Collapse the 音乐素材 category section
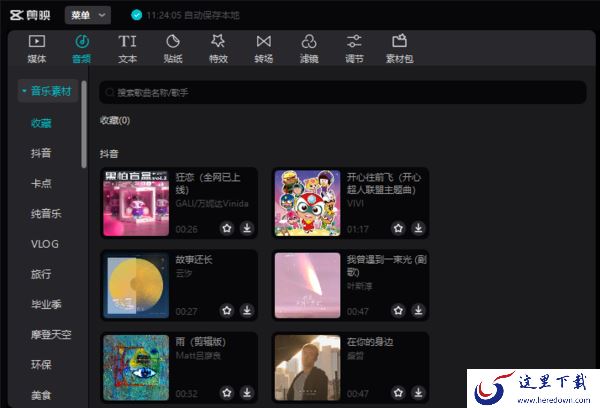The height and width of the screenshot is (408, 600). [48, 91]
